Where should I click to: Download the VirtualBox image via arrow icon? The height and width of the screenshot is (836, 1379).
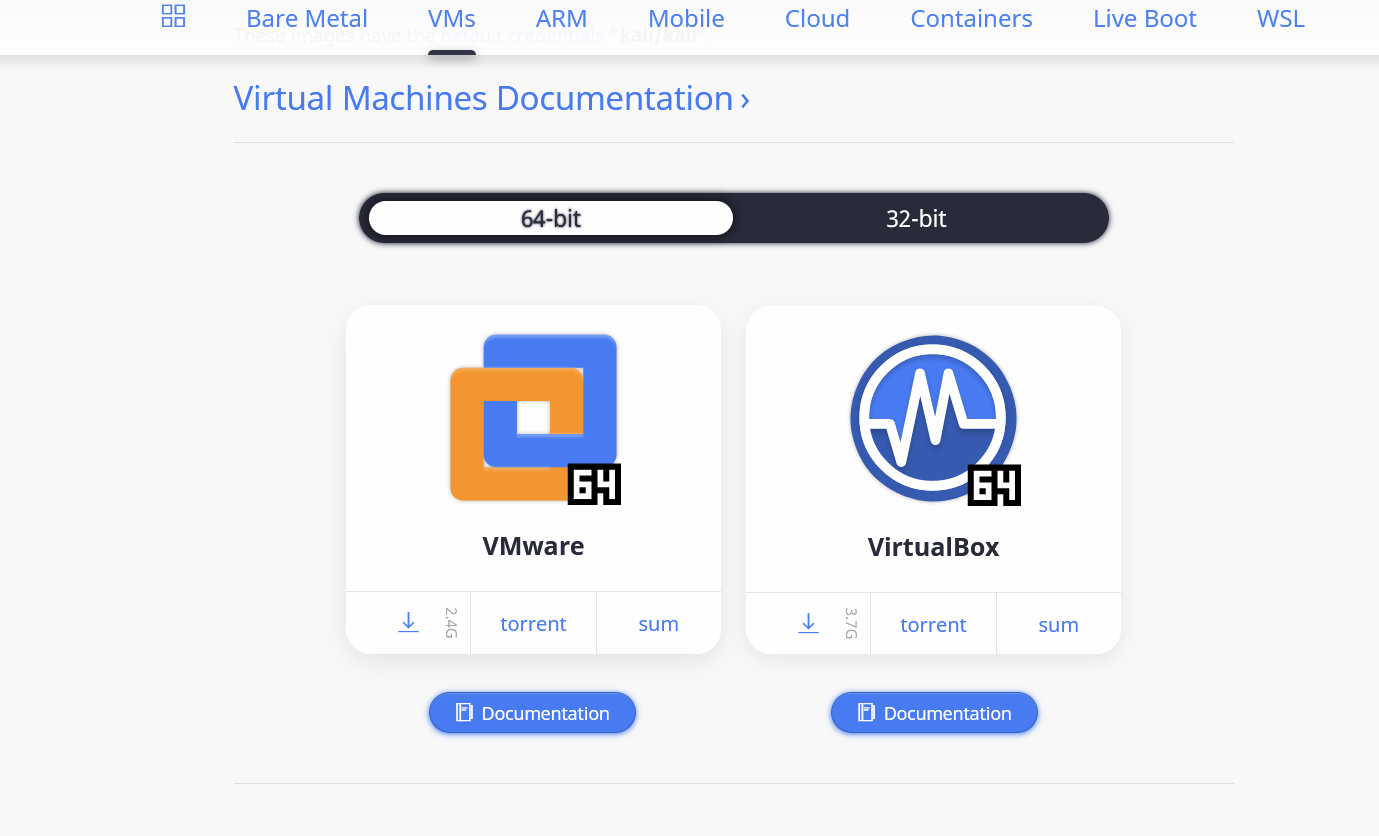[808, 624]
